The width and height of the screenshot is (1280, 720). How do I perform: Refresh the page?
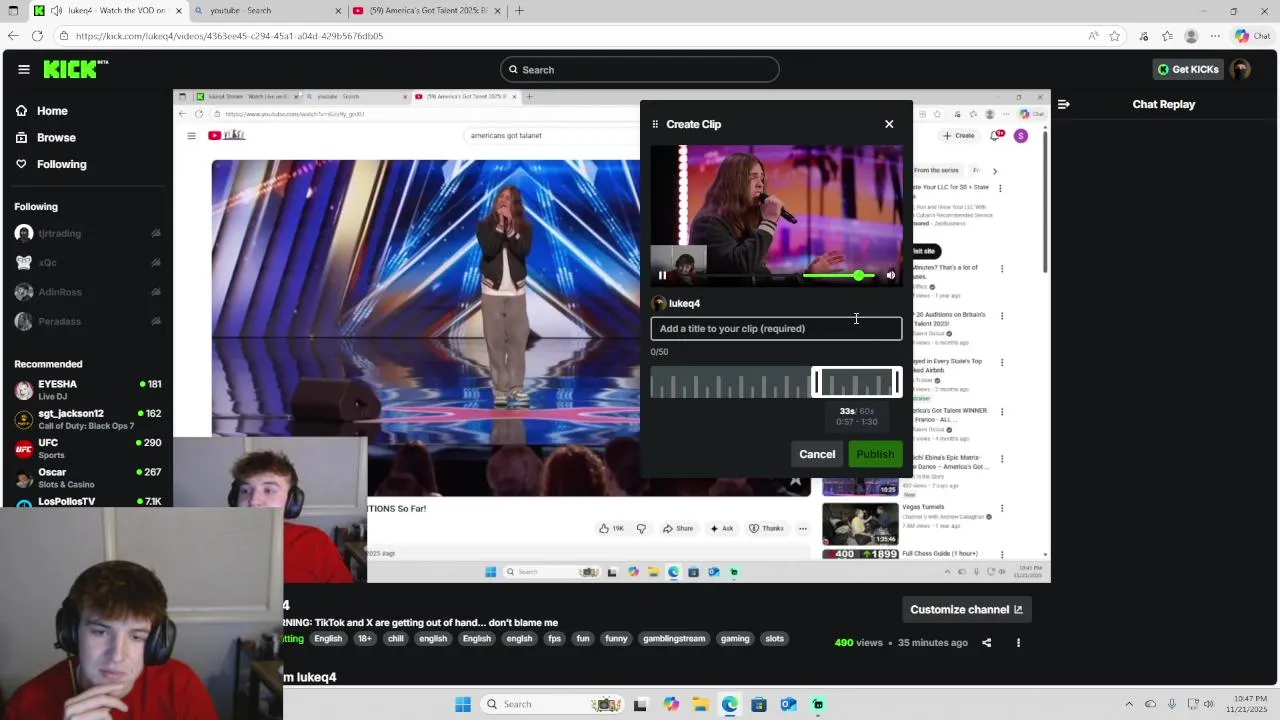[x=37, y=36]
